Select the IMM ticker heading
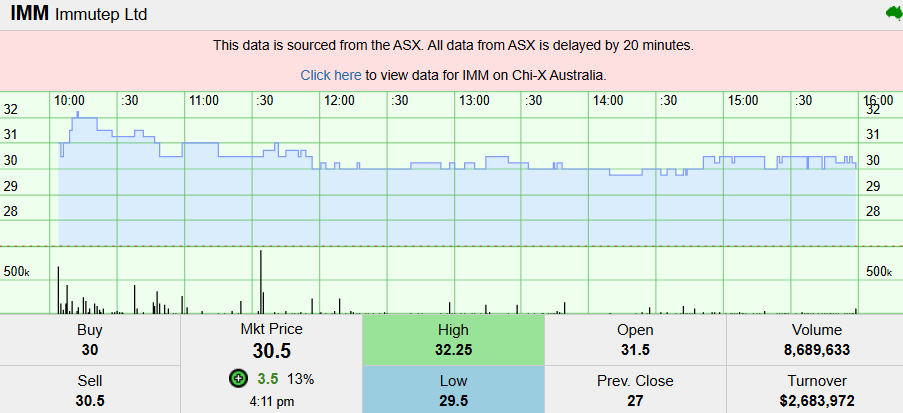 (30, 15)
